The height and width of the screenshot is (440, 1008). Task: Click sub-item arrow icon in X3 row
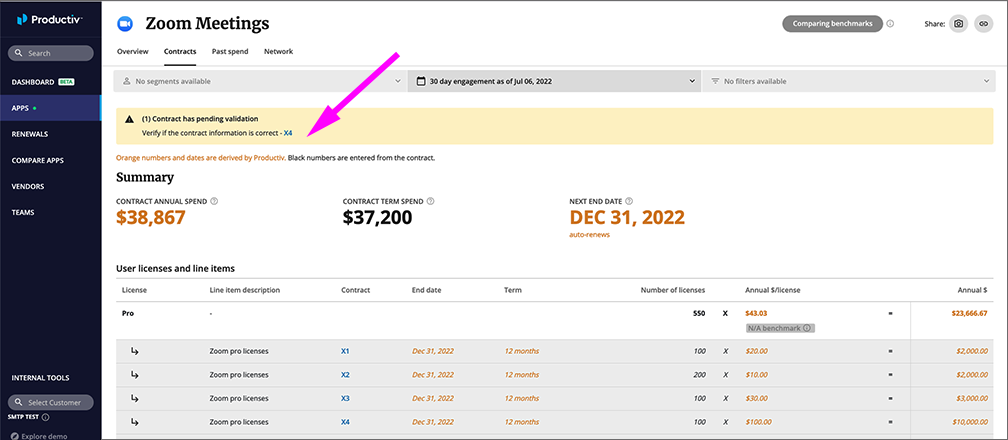[x=134, y=398]
